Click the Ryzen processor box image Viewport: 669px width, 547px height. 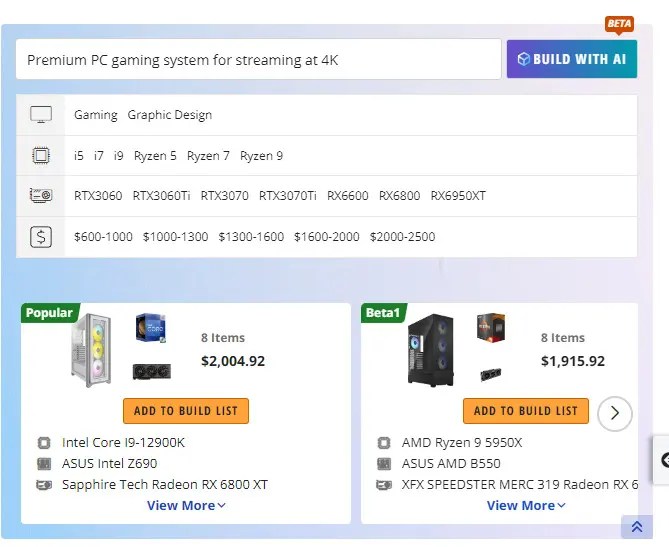491,327
